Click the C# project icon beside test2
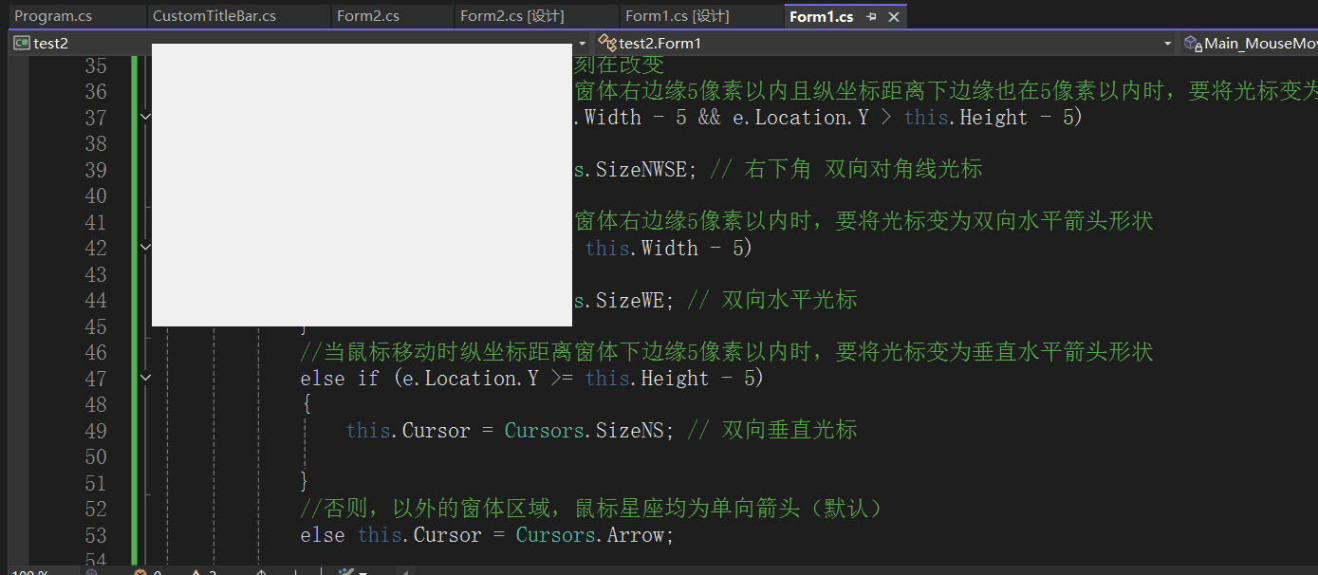Image resolution: width=1318 pixels, height=575 pixels. pyautogui.click(x=21, y=43)
